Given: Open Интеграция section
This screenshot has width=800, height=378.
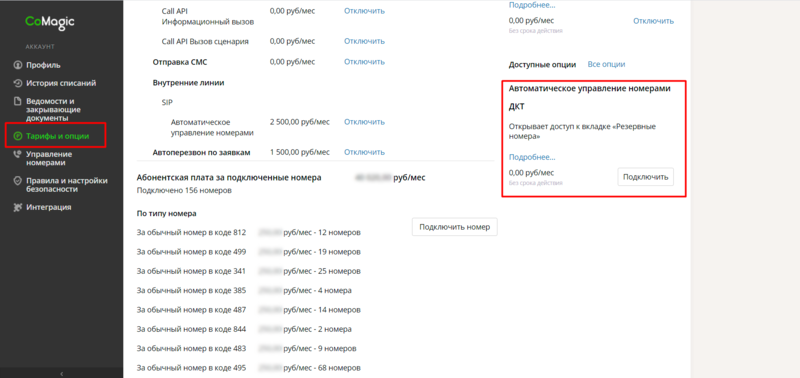Looking at the screenshot, I should 48,207.
